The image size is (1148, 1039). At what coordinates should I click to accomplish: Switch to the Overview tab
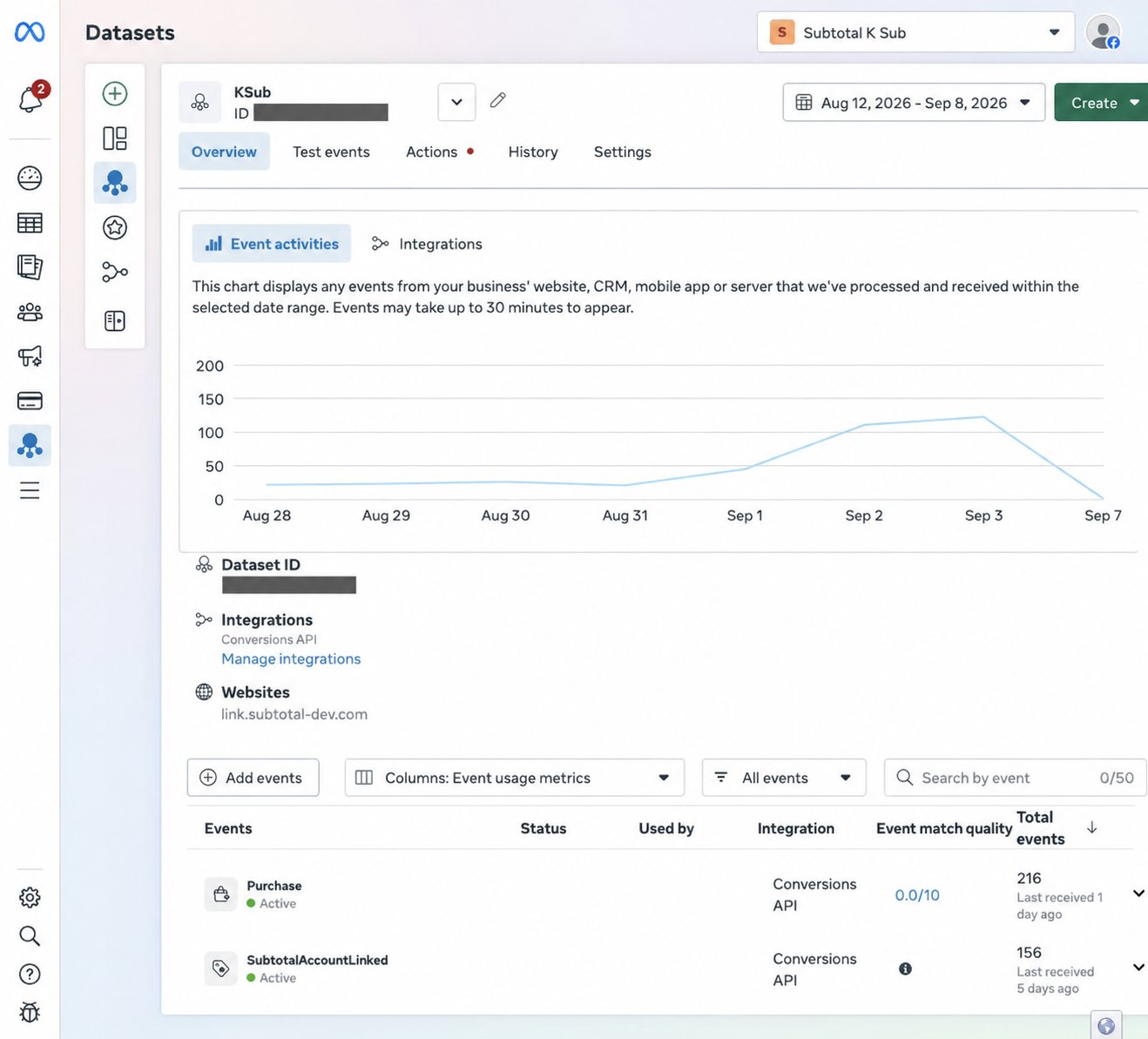(224, 152)
